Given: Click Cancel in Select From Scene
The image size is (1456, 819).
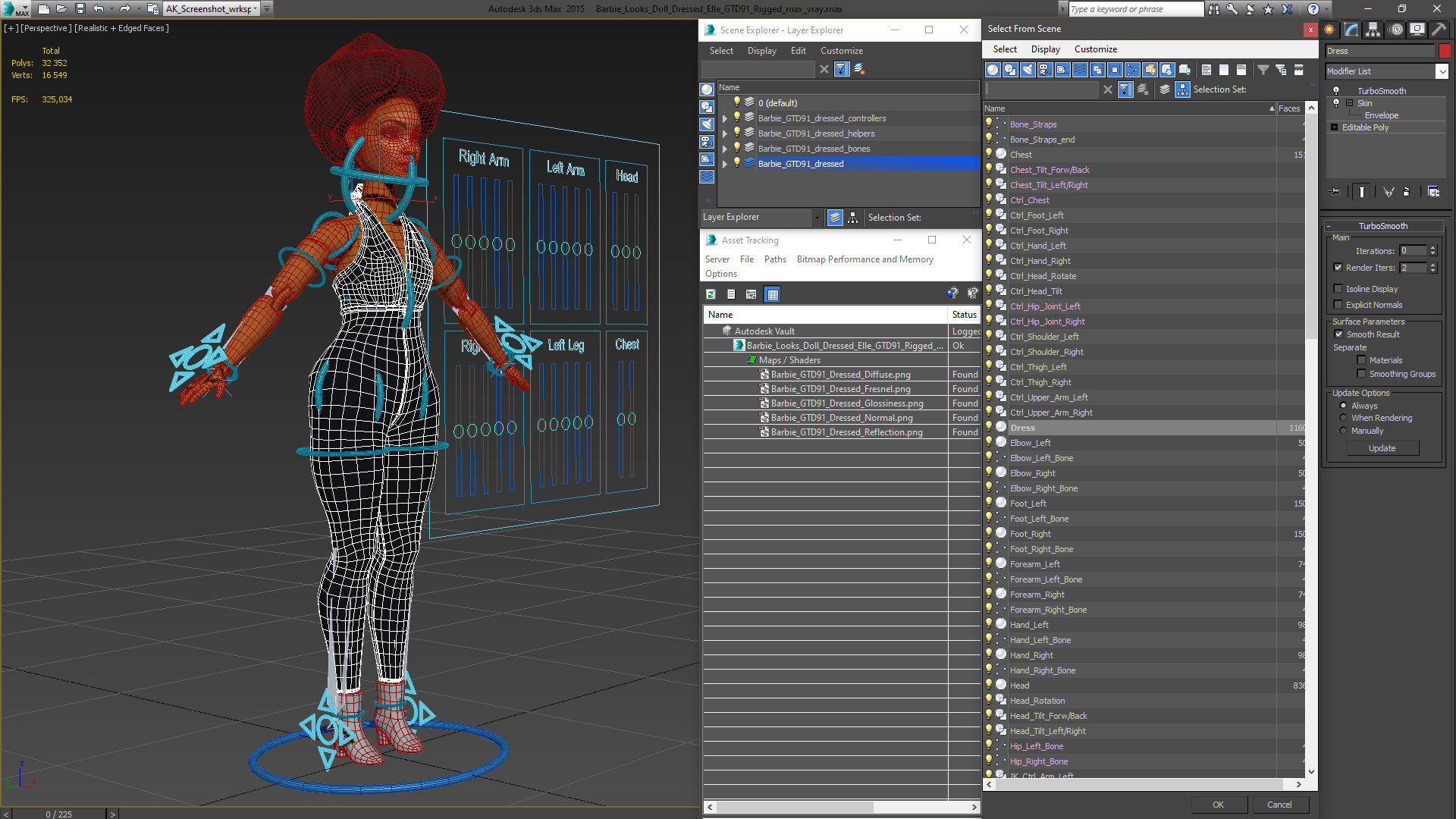Looking at the screenshot, I should [x=1279, y=805].
